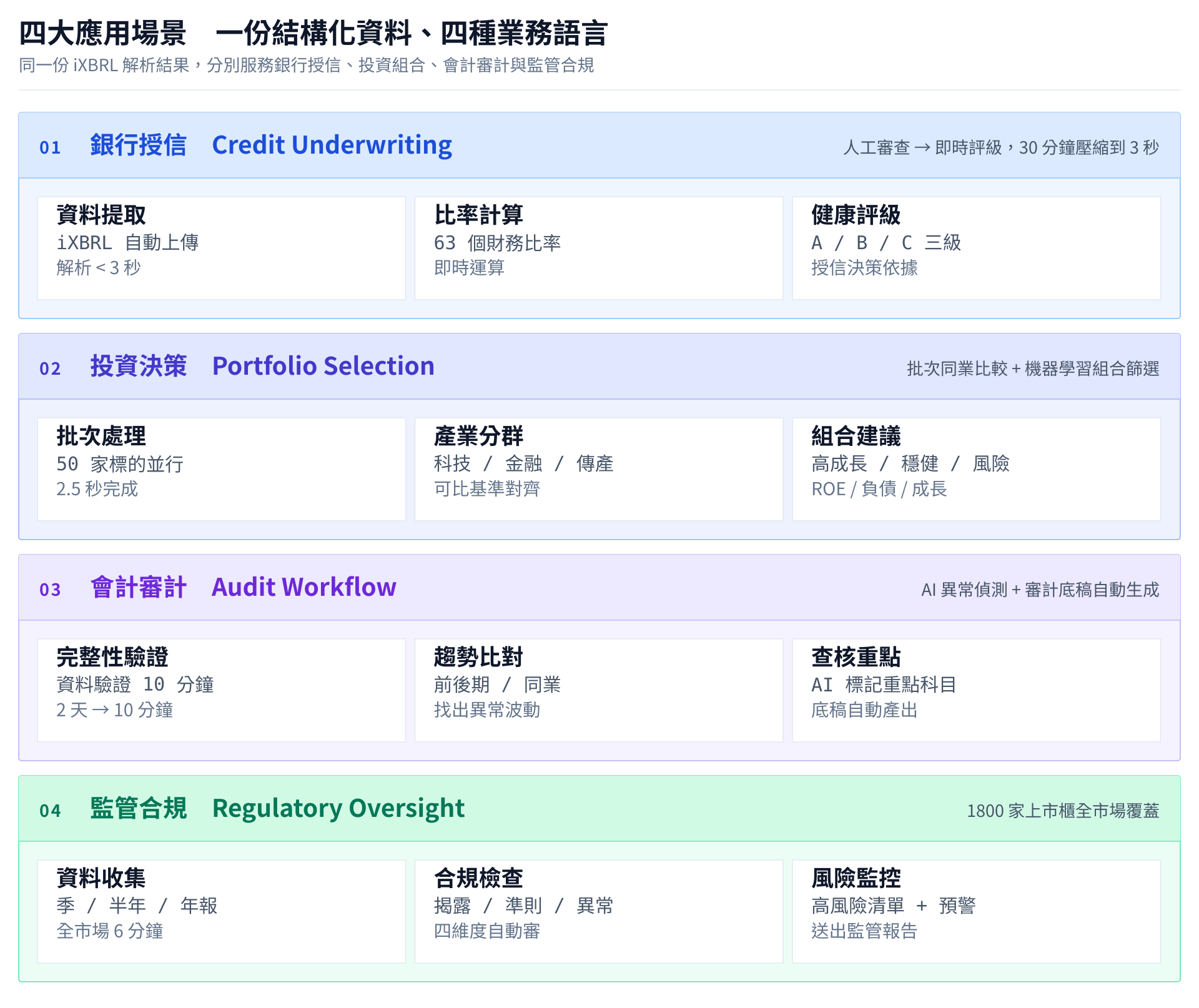
Task: Click the text 送出監管報告
Action: click(x=864, y=931)
